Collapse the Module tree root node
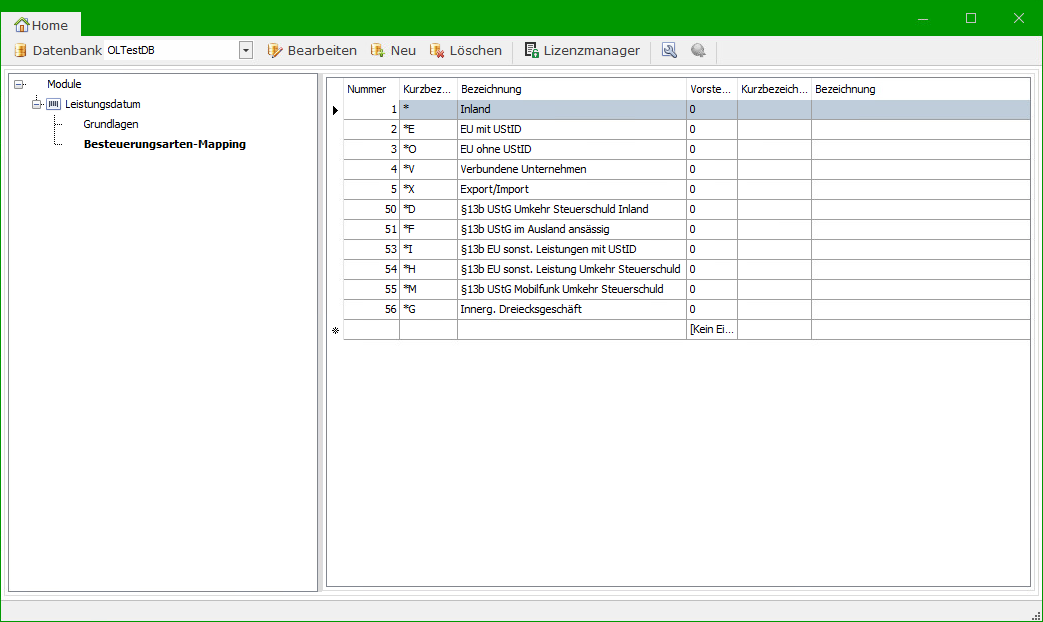 pos(19,84)
